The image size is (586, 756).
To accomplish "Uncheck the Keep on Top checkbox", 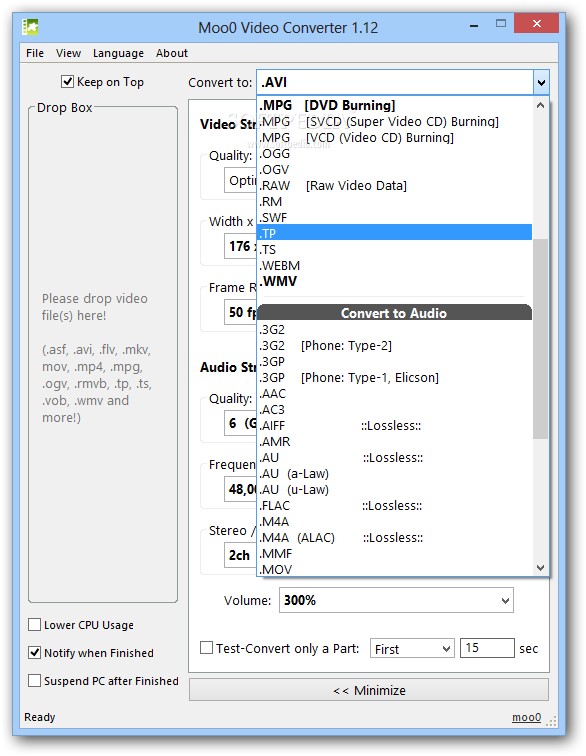I will pos(68,82).
